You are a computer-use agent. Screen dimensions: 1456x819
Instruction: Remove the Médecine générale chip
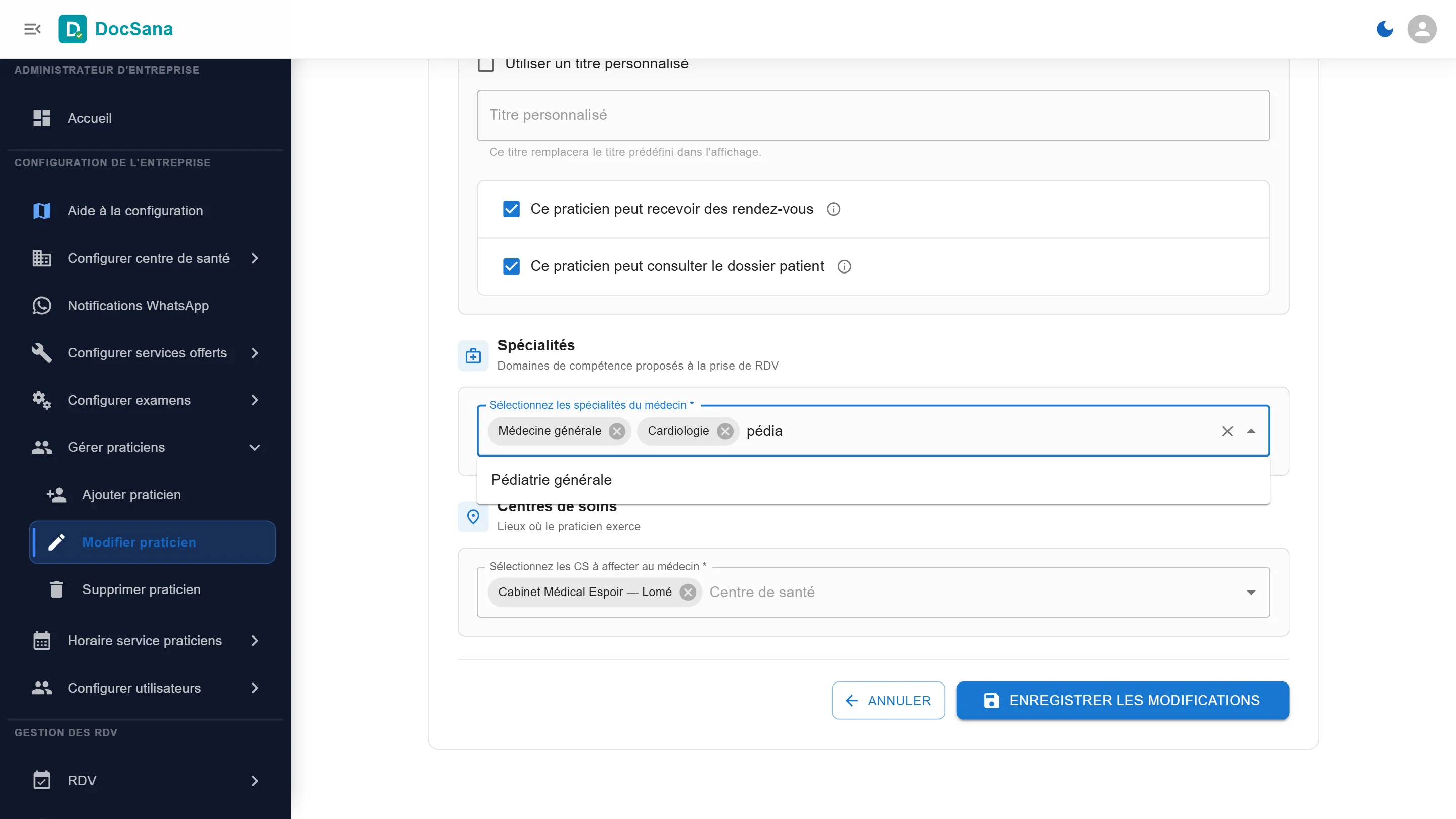pos(617,431)
